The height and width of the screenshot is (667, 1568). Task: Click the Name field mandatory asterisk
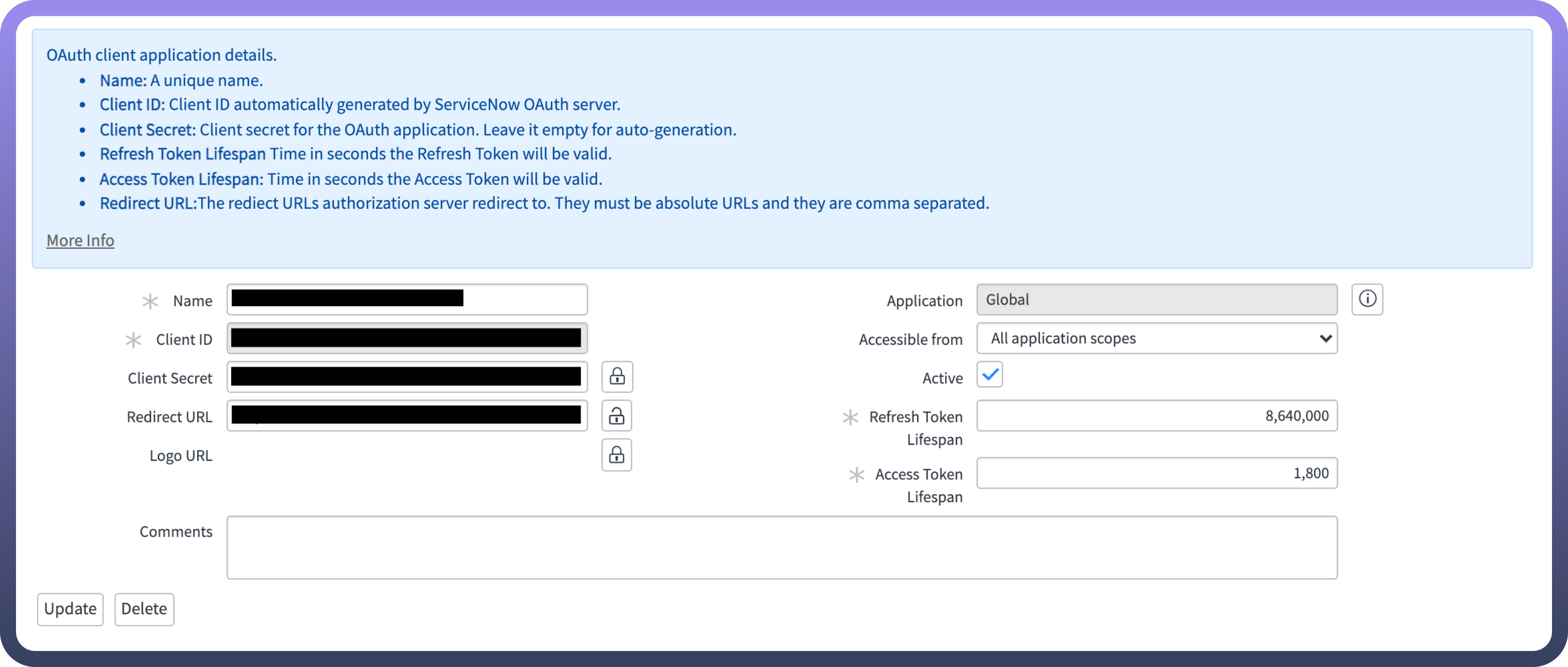click(150, 301)
